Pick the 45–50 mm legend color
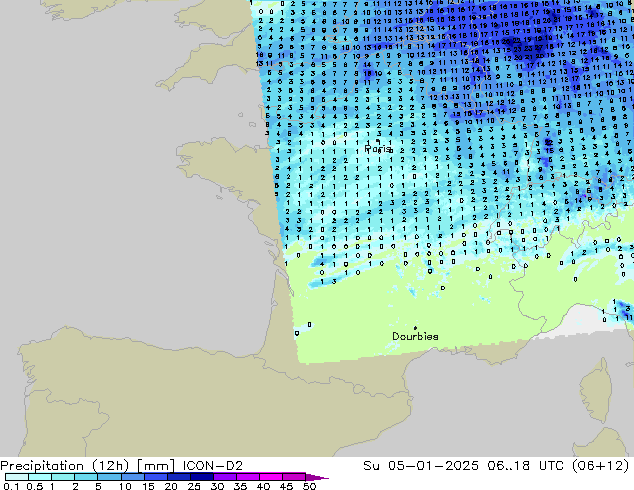 [x=294, y=477]
